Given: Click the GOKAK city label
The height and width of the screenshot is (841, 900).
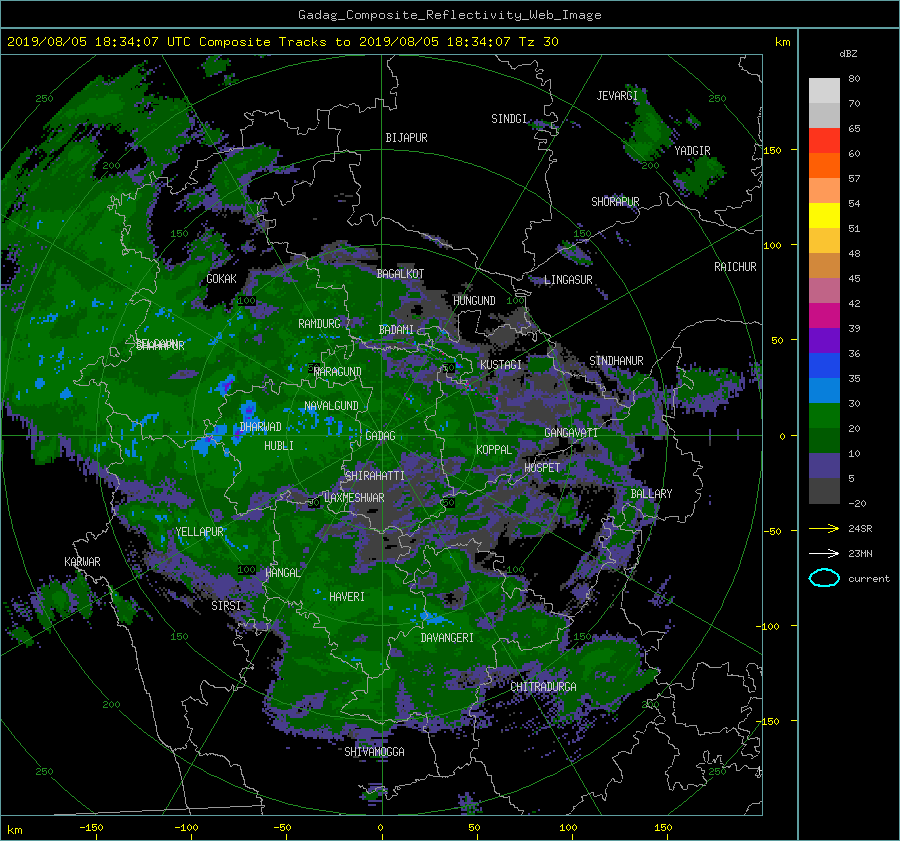Looking at the screenshot, I should coord(222,279).
